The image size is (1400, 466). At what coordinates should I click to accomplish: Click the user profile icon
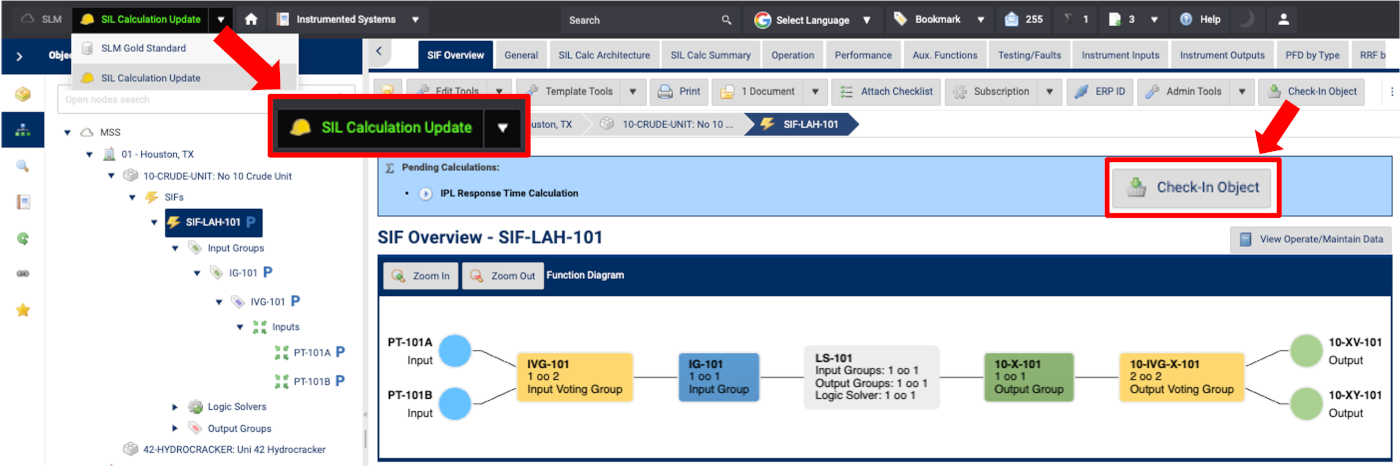coord(1284,19)
